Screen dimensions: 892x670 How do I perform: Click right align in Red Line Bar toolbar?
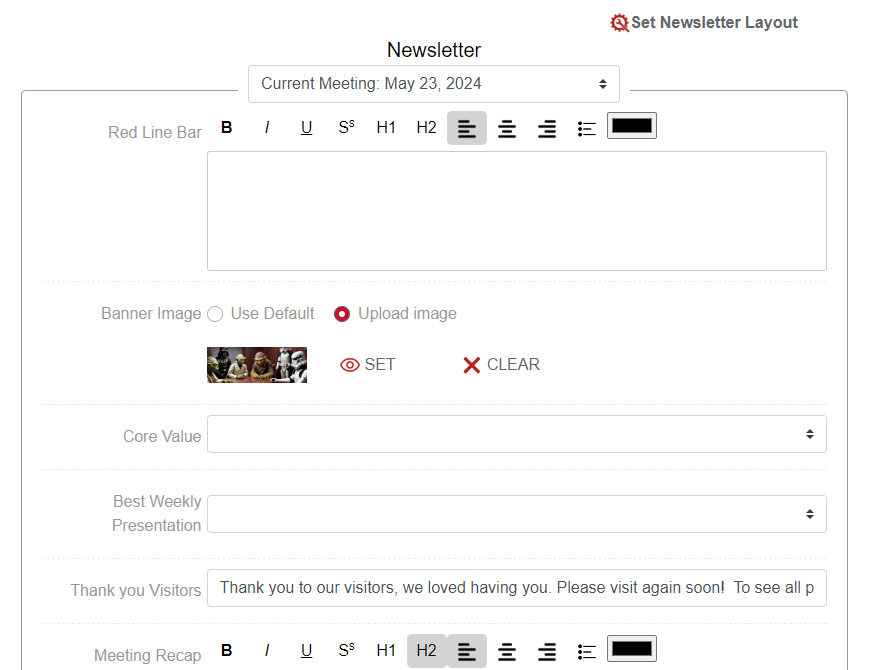[547, 128]
